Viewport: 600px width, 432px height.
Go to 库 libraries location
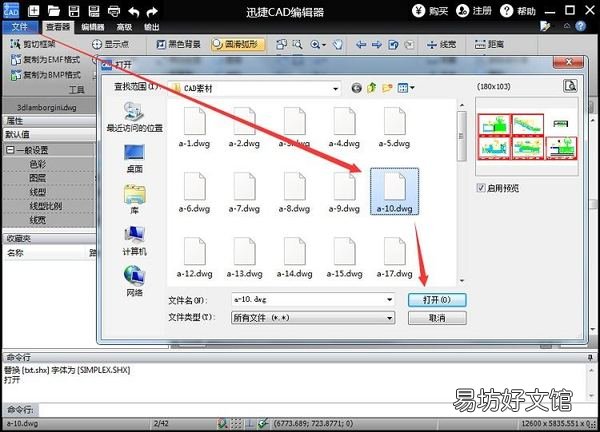[134, 199]
